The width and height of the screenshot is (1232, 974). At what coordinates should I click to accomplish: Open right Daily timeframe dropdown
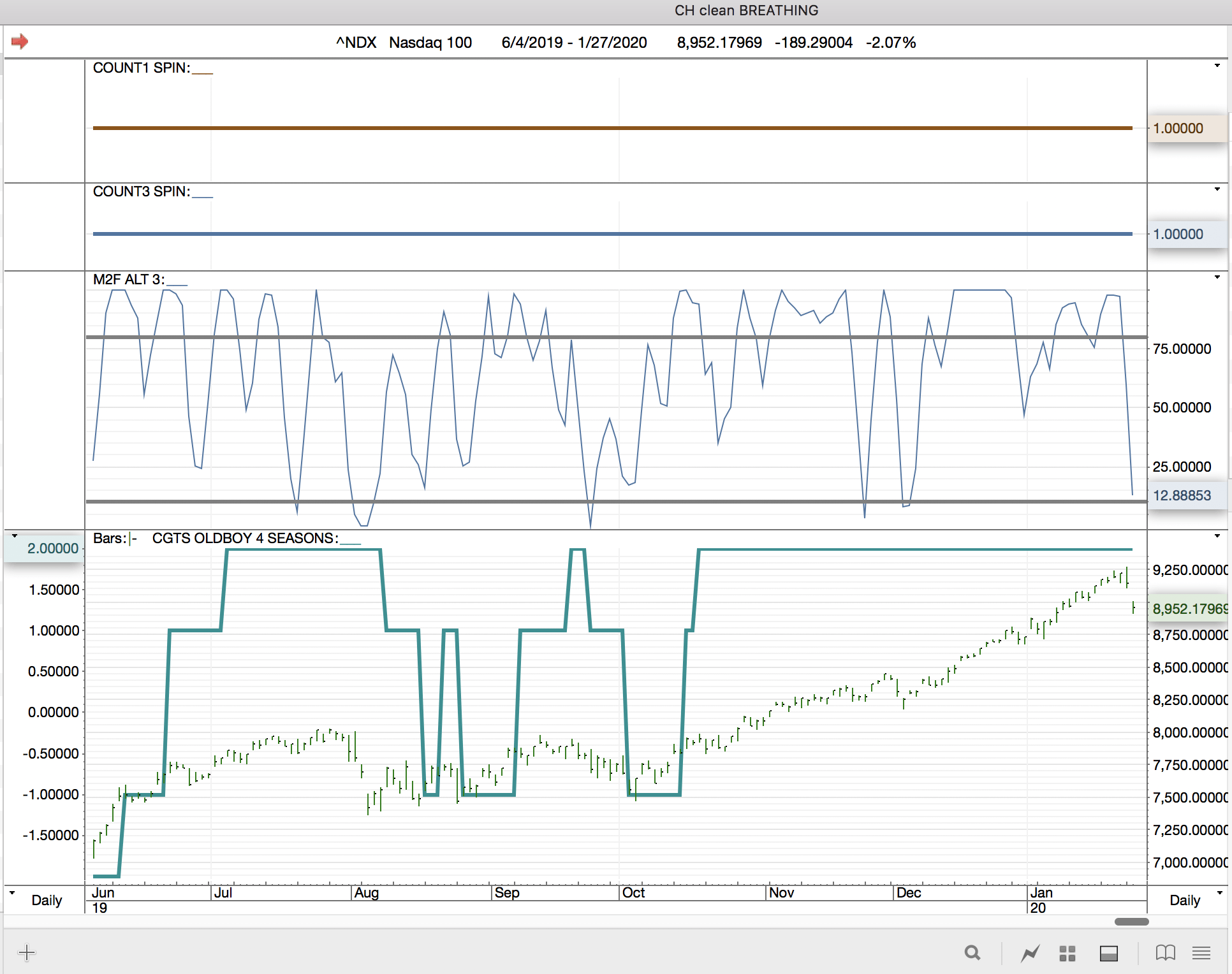pyautogui.click(x=1185, y=900)
